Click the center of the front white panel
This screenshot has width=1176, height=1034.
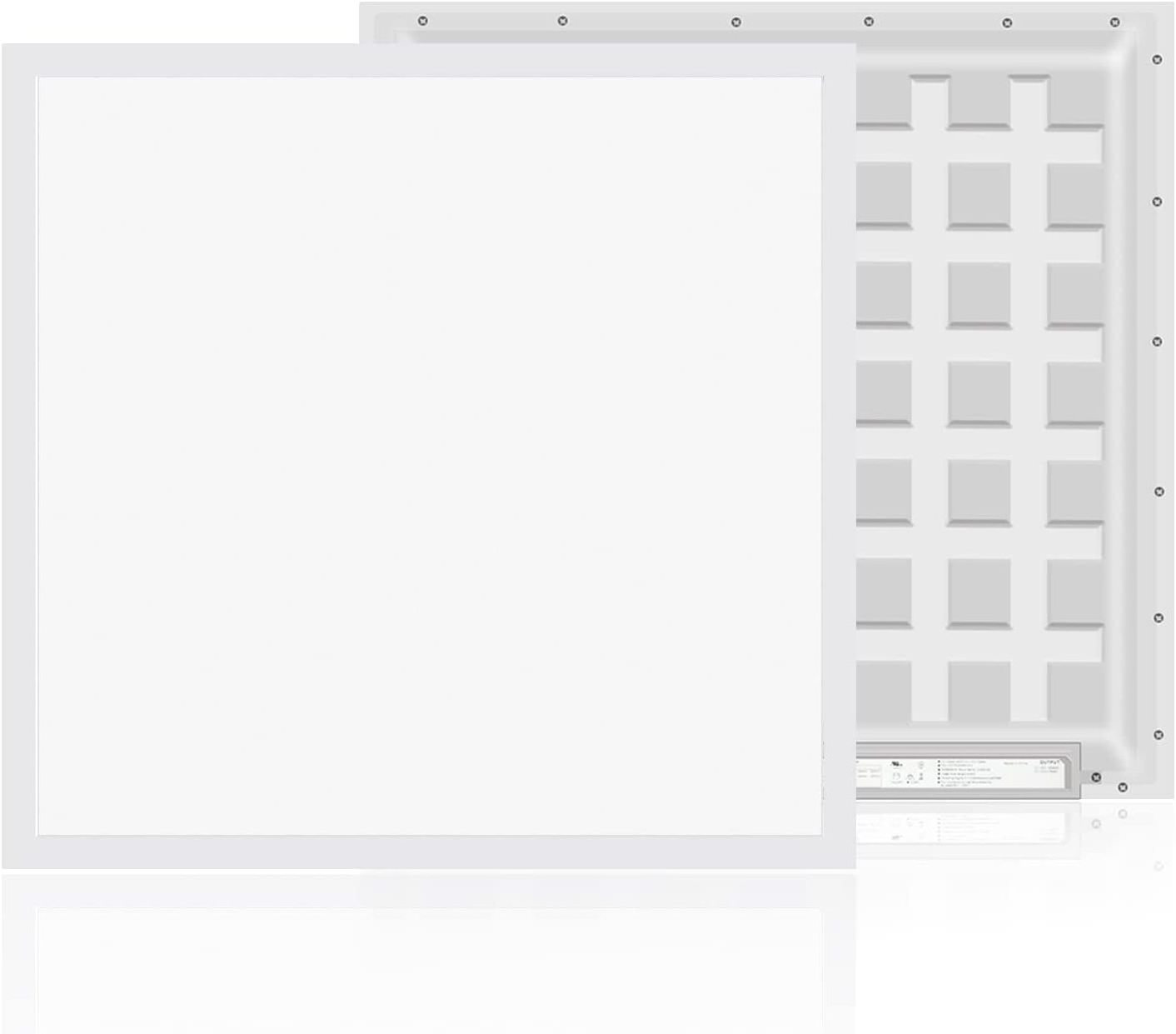click(x=429, y=456)
